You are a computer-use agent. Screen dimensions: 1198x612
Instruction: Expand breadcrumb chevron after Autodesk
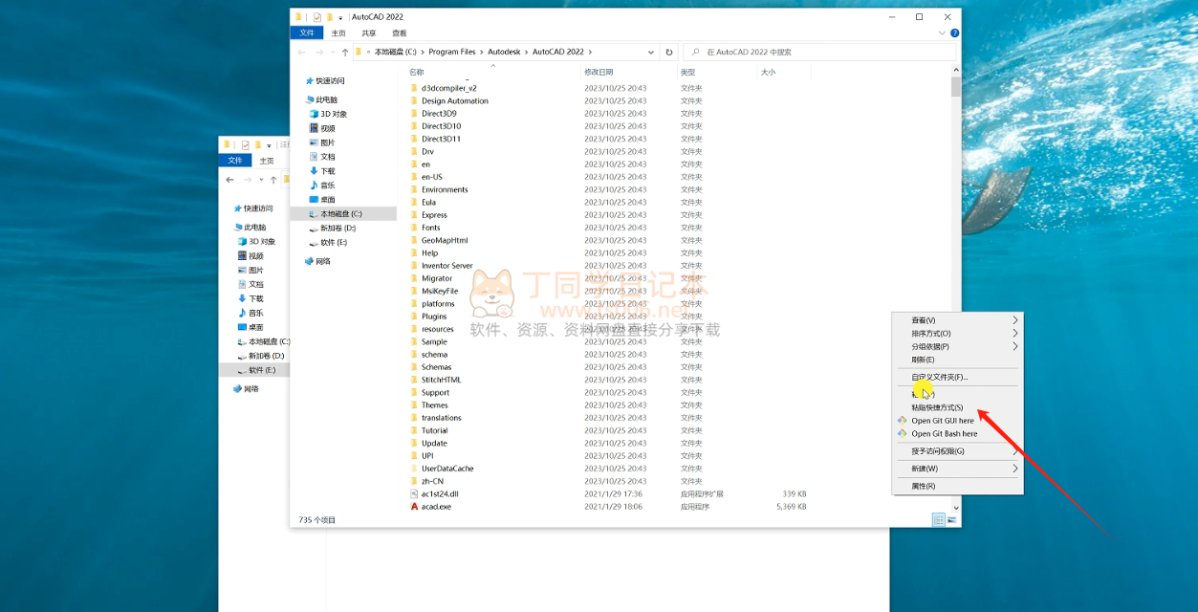click(526, 52)
